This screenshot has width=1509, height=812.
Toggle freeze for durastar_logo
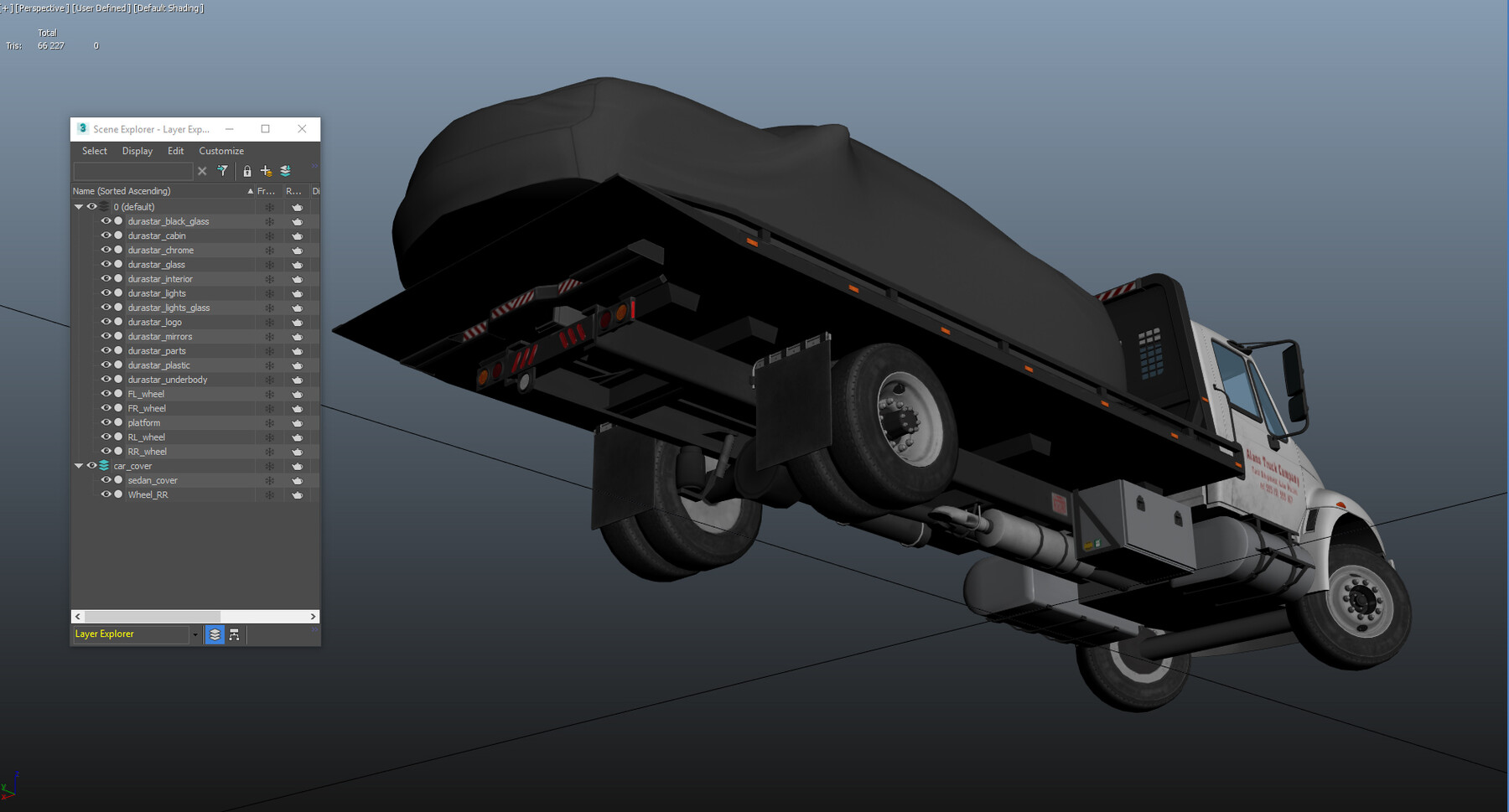(x=270, y=323)
